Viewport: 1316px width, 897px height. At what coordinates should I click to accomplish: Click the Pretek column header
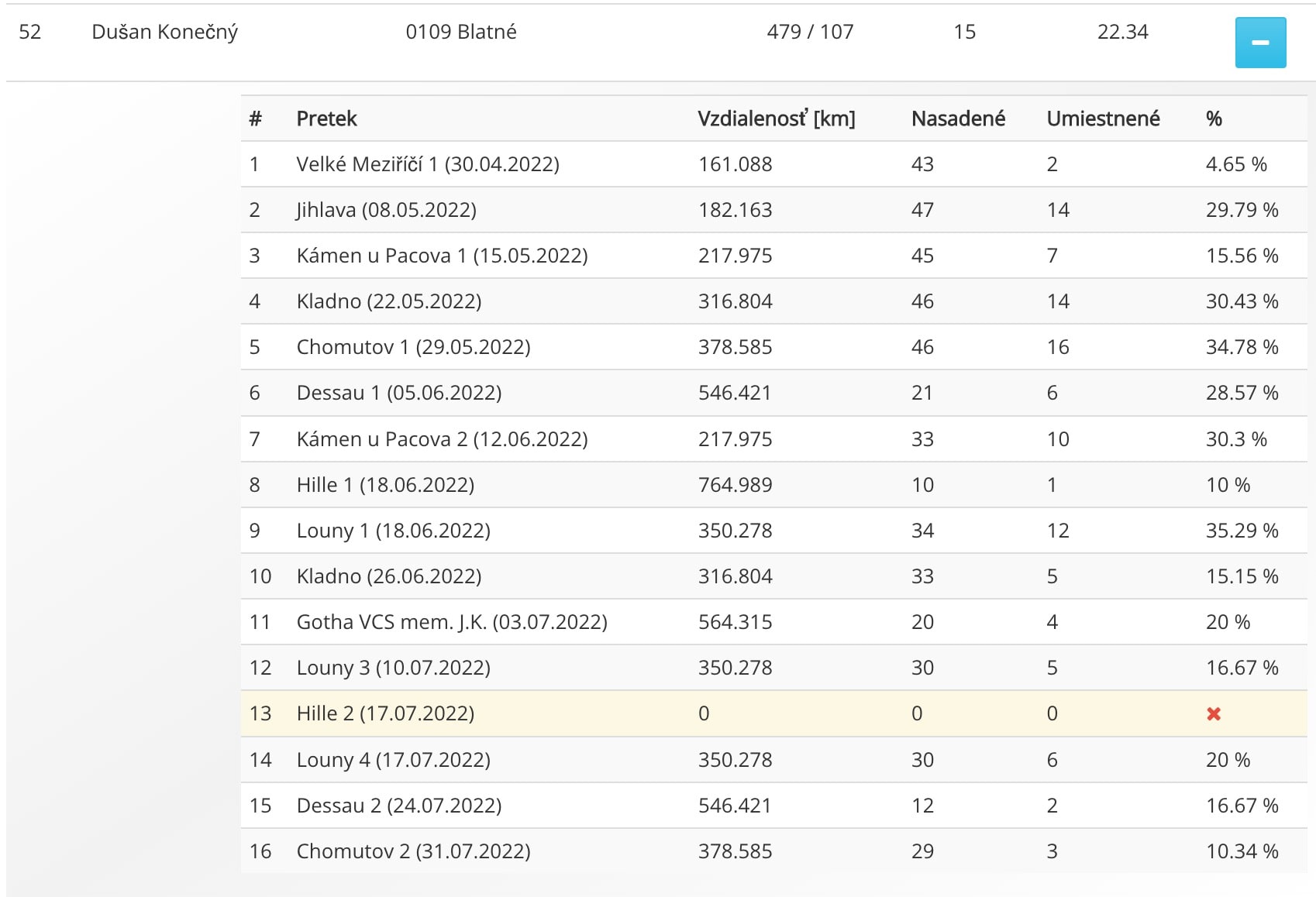[x=326, y=119]
